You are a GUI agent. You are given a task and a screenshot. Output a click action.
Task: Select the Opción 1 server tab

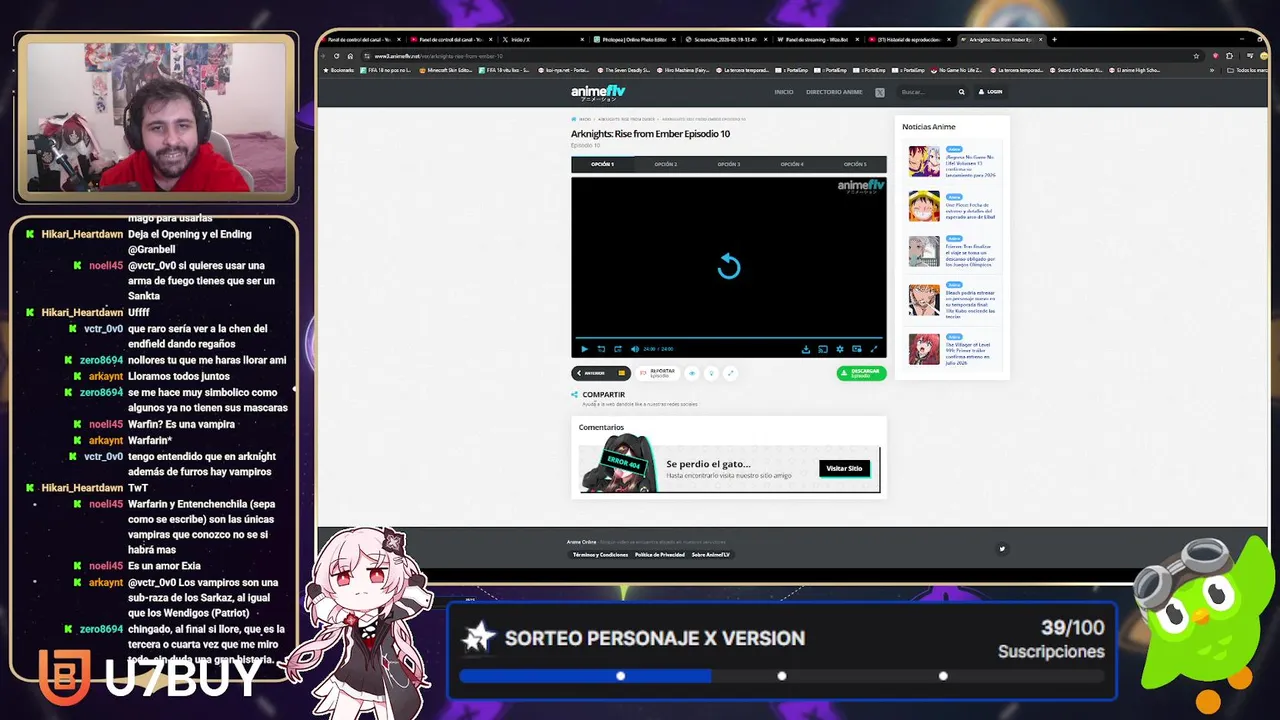point(602,164)
